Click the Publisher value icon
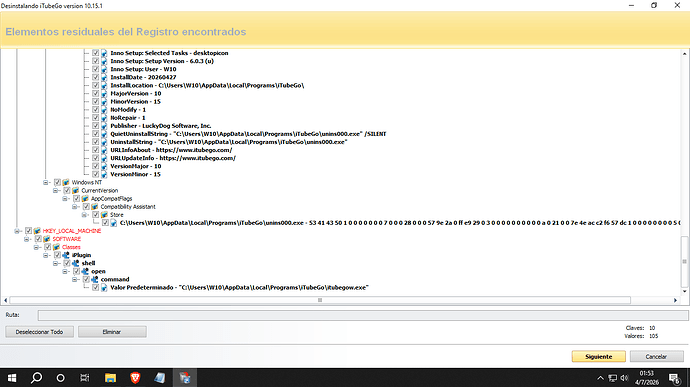Viewport: 690px width, 387px height. [x=104, y=126]
